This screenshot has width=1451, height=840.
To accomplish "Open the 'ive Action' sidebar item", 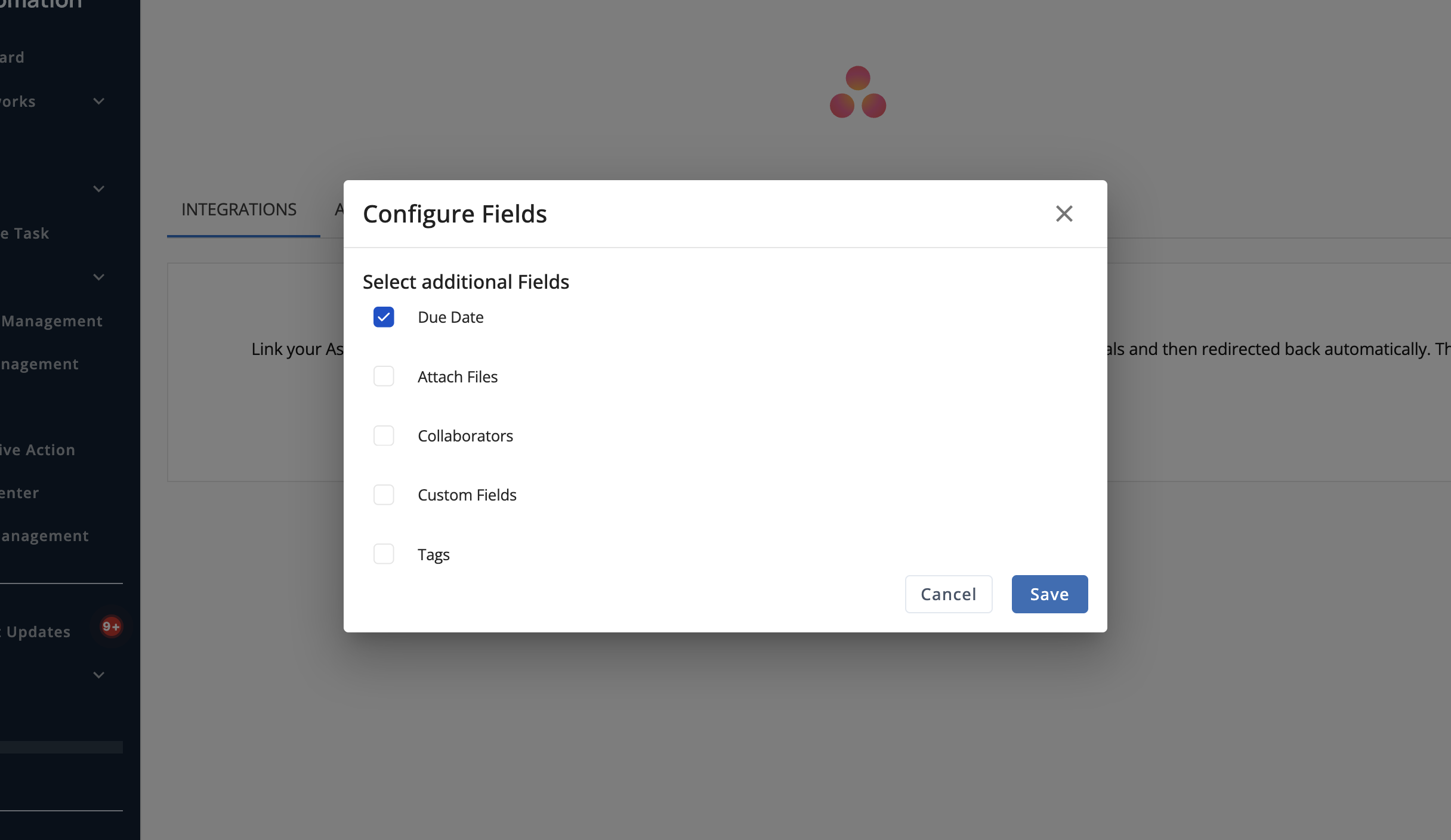I will [x=38, y=450].
